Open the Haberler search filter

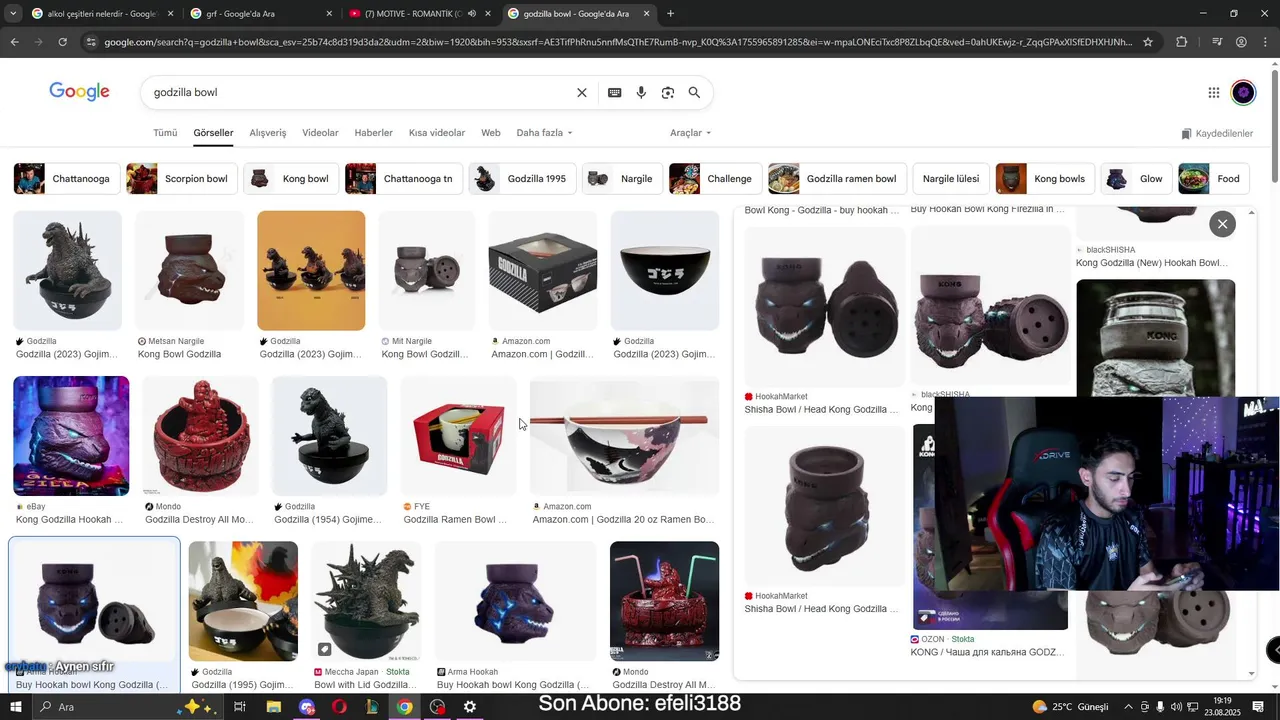coord(374,133)
